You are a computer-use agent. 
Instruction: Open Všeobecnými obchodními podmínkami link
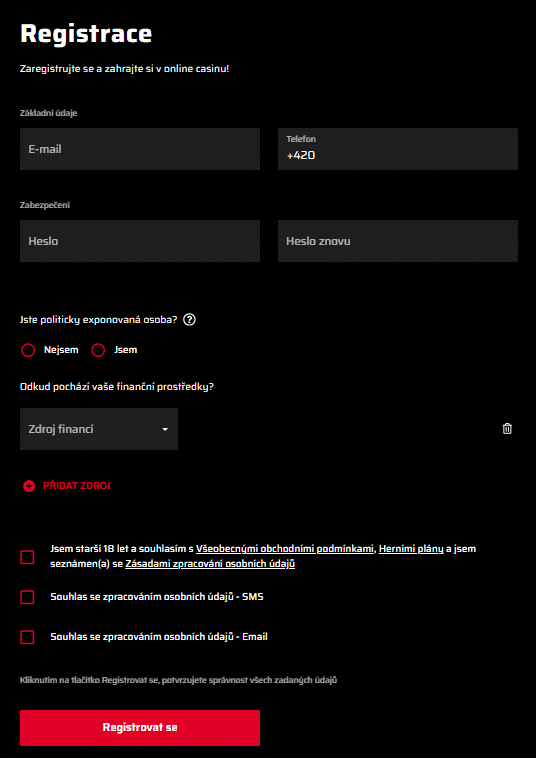(x=285, y=549)
